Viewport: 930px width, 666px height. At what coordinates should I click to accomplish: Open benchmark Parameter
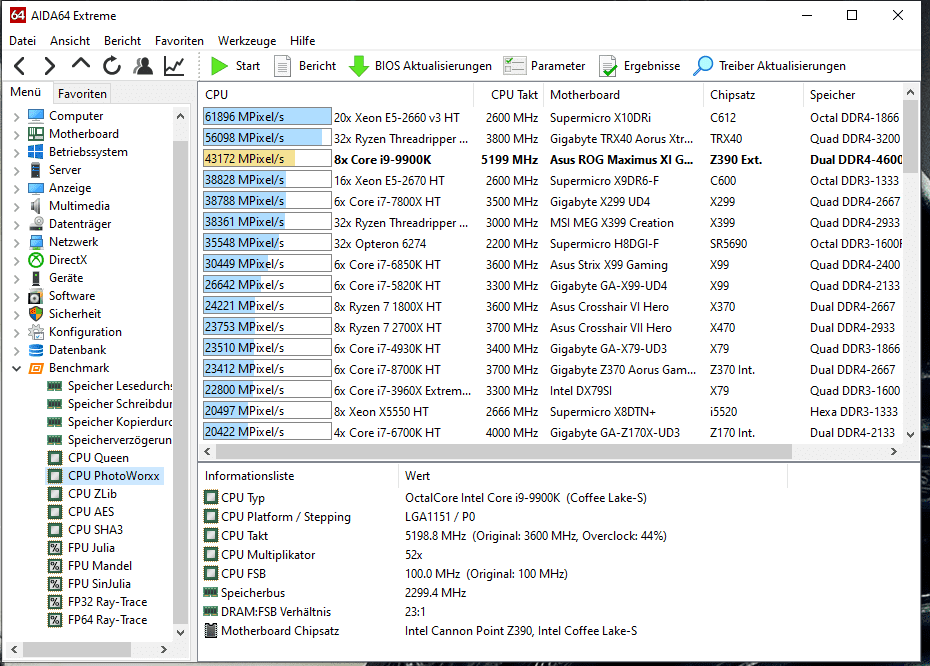[544, 66]
